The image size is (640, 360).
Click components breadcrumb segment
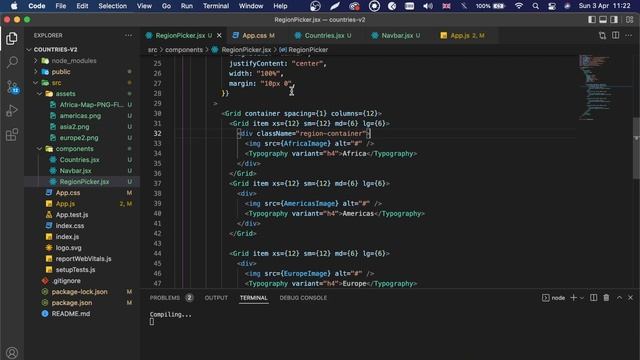184,50
